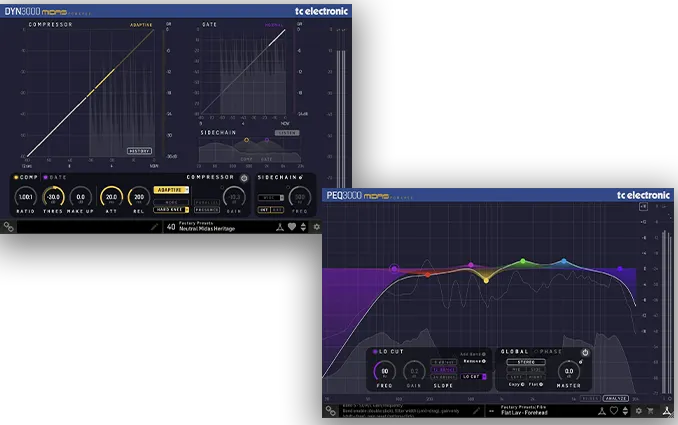
Task: Select the STEREO channel mode
Action: click(x=526, y=362)
